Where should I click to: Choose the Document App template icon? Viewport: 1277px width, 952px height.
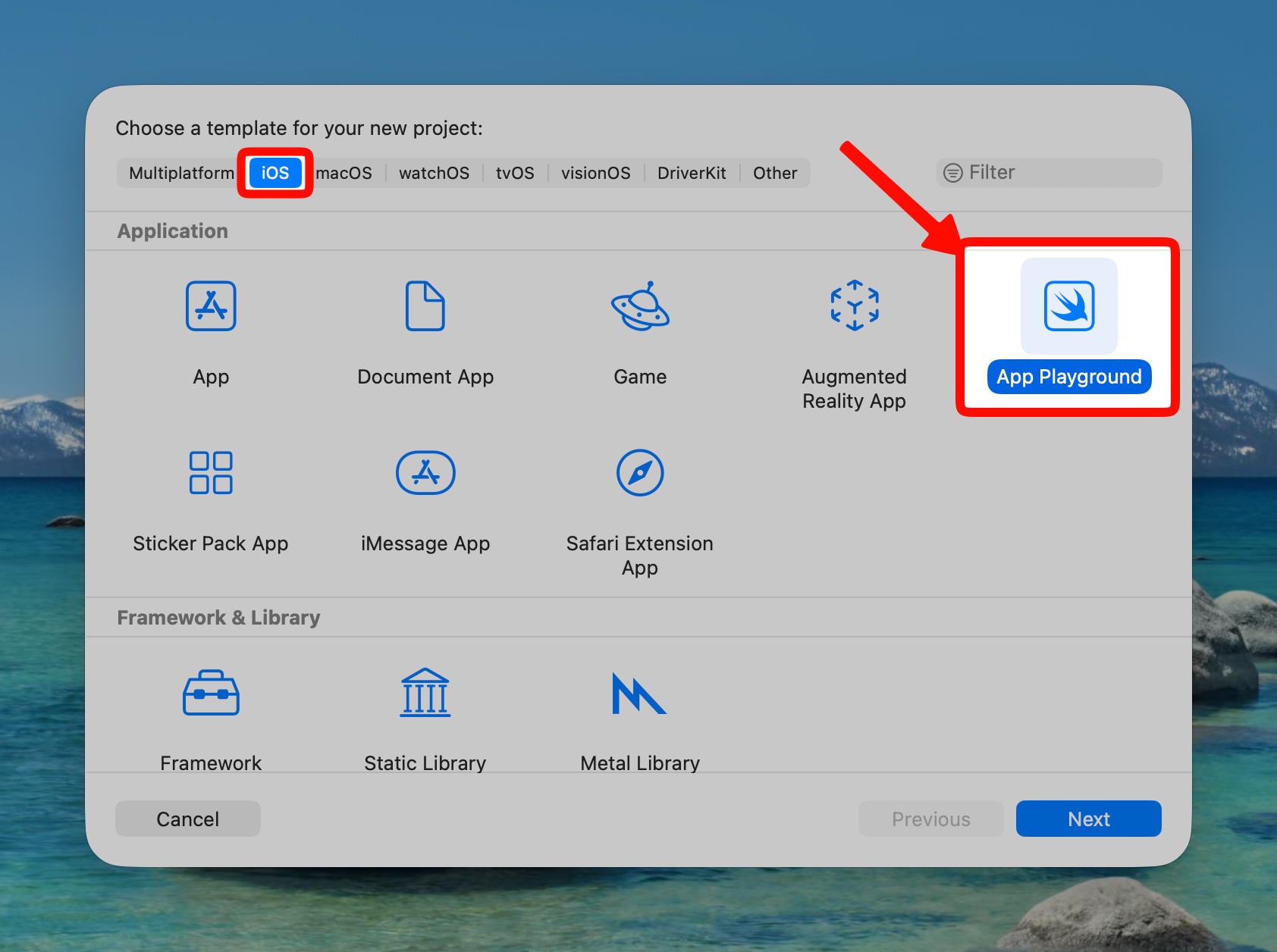tap(425, 306)
